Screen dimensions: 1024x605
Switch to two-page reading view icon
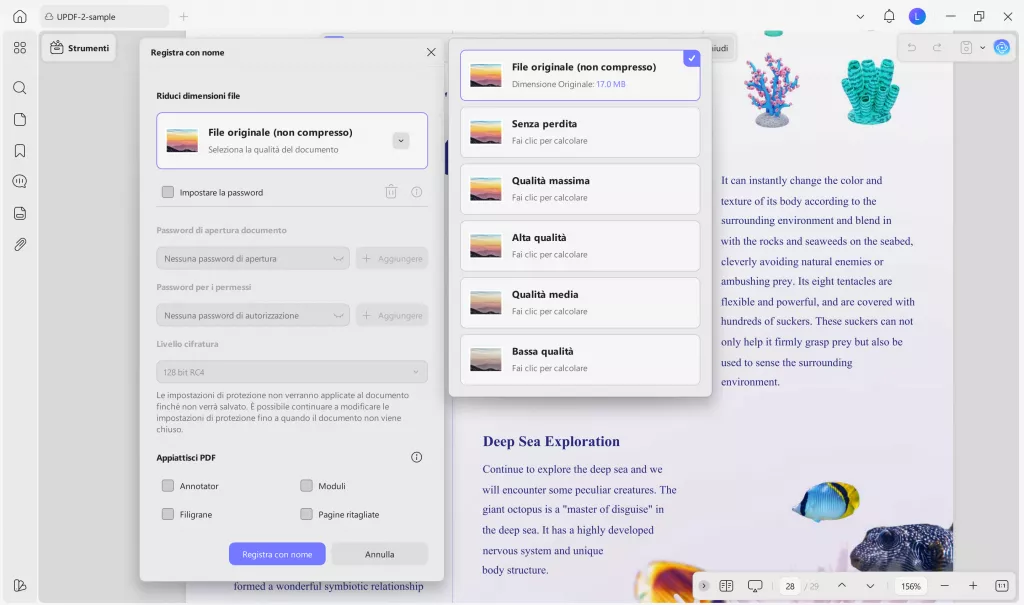point(726,586)
